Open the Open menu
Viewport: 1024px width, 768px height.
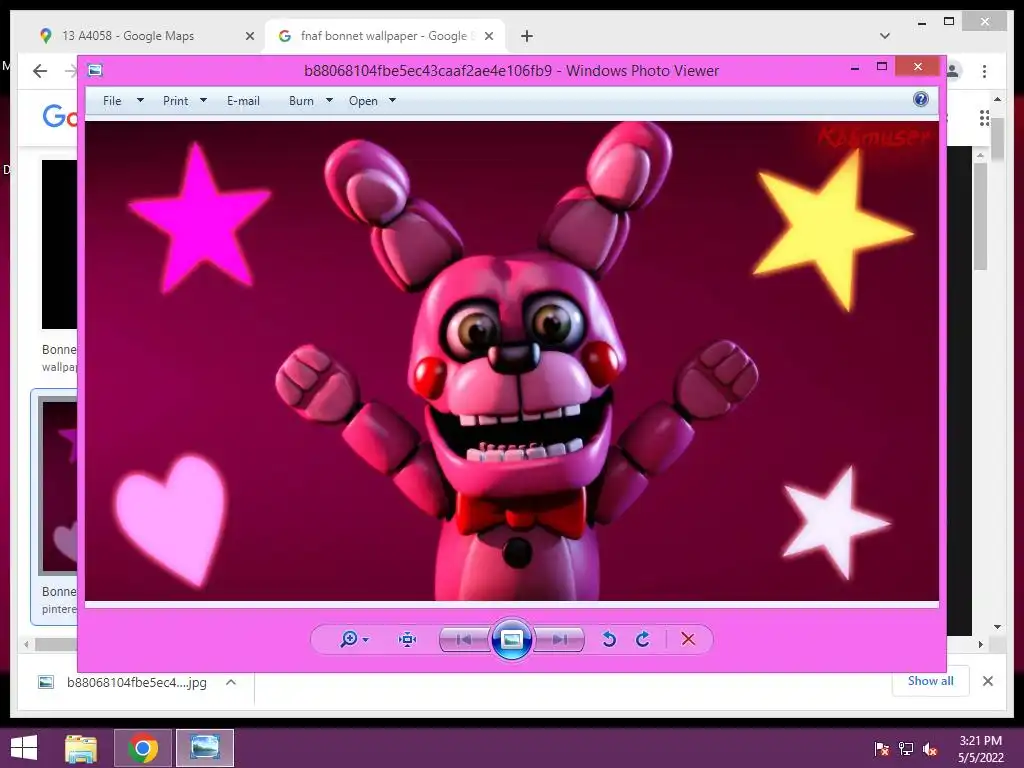pos(363,101)
